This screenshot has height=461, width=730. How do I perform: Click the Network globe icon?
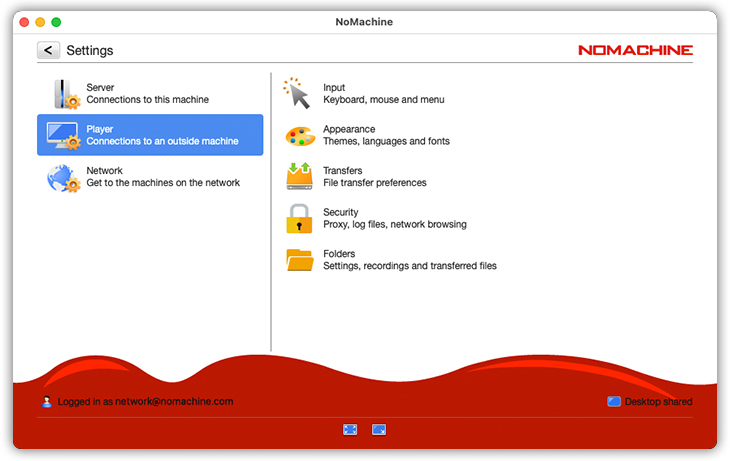[x=64, y=178]
